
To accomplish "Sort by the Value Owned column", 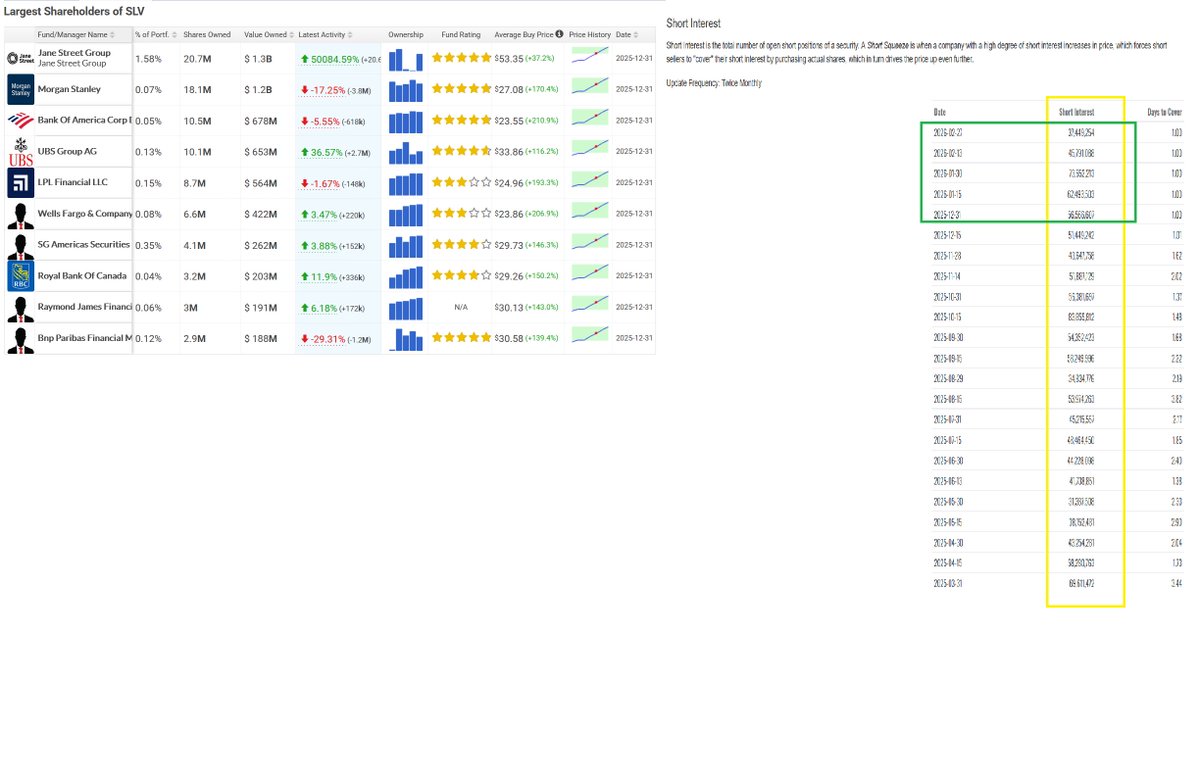I will point(268,35).
